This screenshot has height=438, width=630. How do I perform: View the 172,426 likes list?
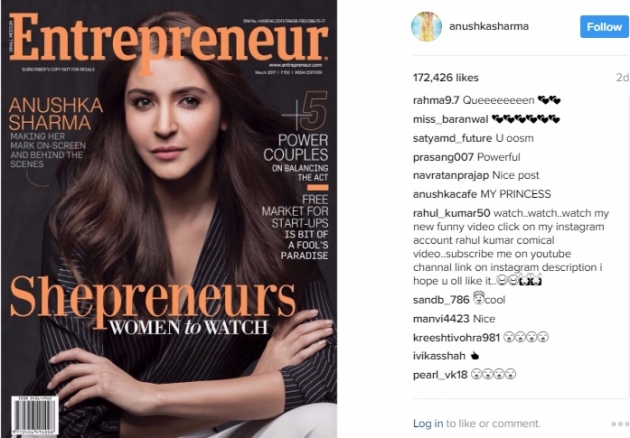446,78
